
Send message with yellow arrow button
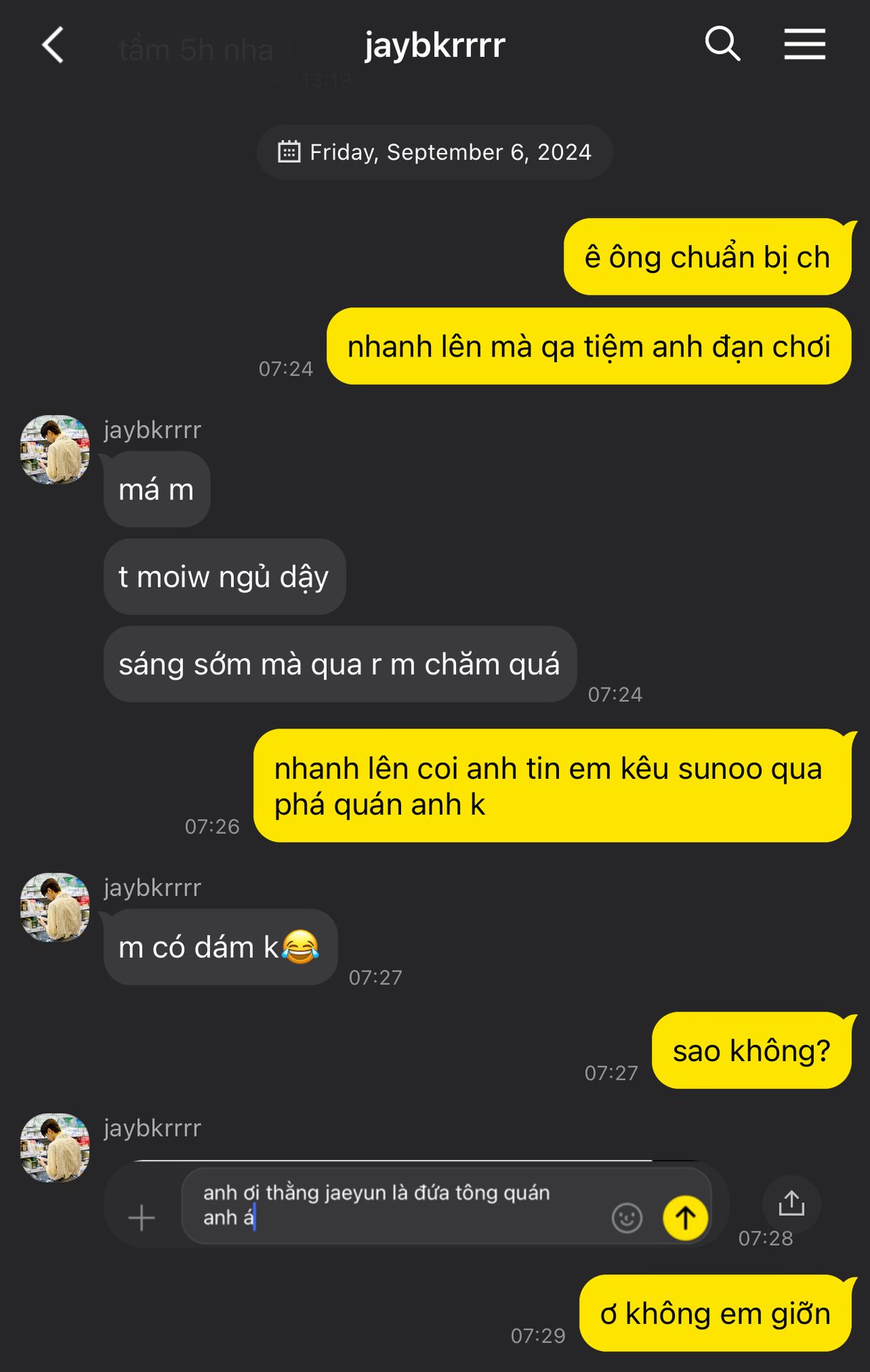(686, 1218)
